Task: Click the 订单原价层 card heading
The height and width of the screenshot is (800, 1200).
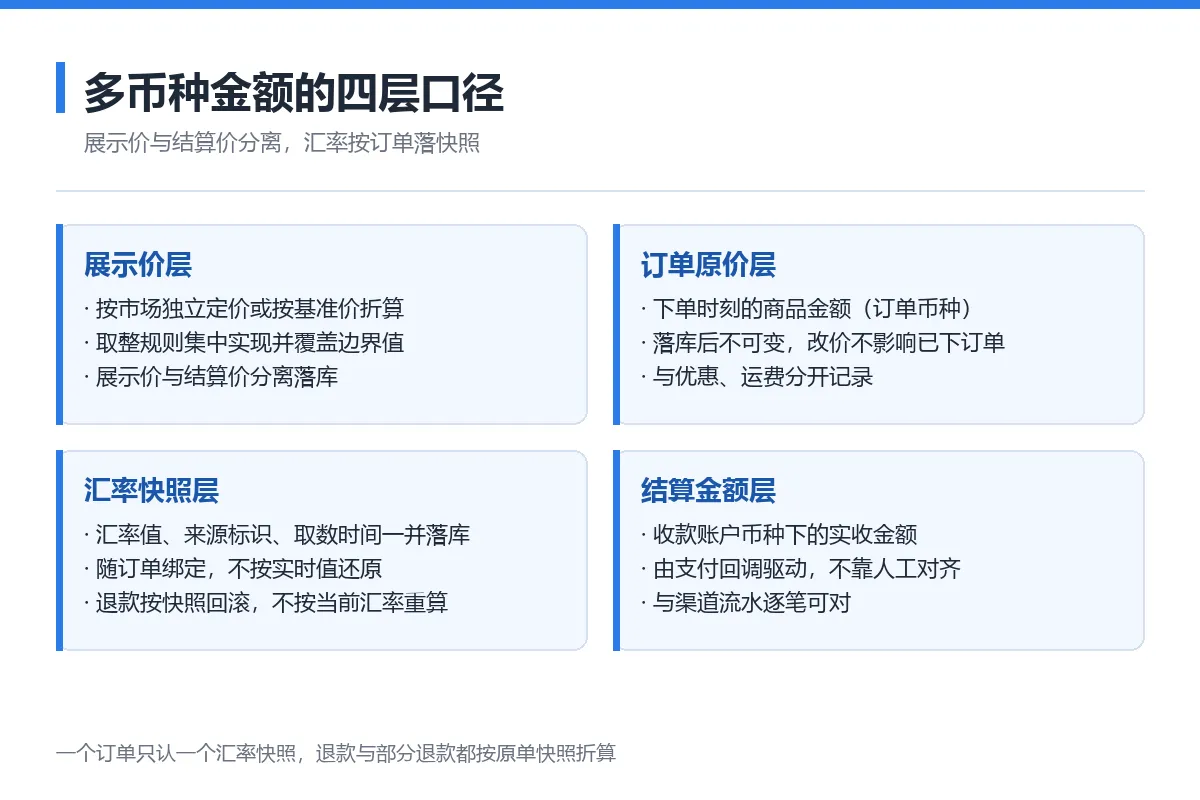Action: click(708, 265)
